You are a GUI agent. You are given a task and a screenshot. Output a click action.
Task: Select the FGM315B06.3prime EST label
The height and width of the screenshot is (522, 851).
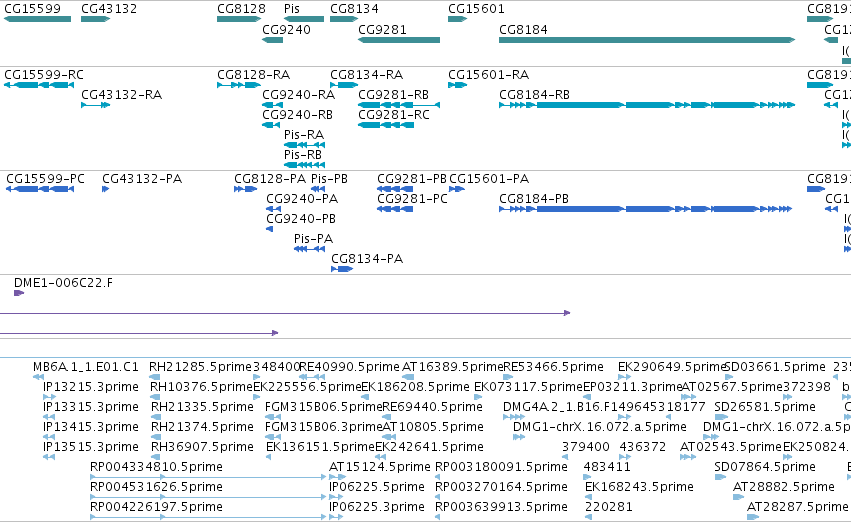323,427
